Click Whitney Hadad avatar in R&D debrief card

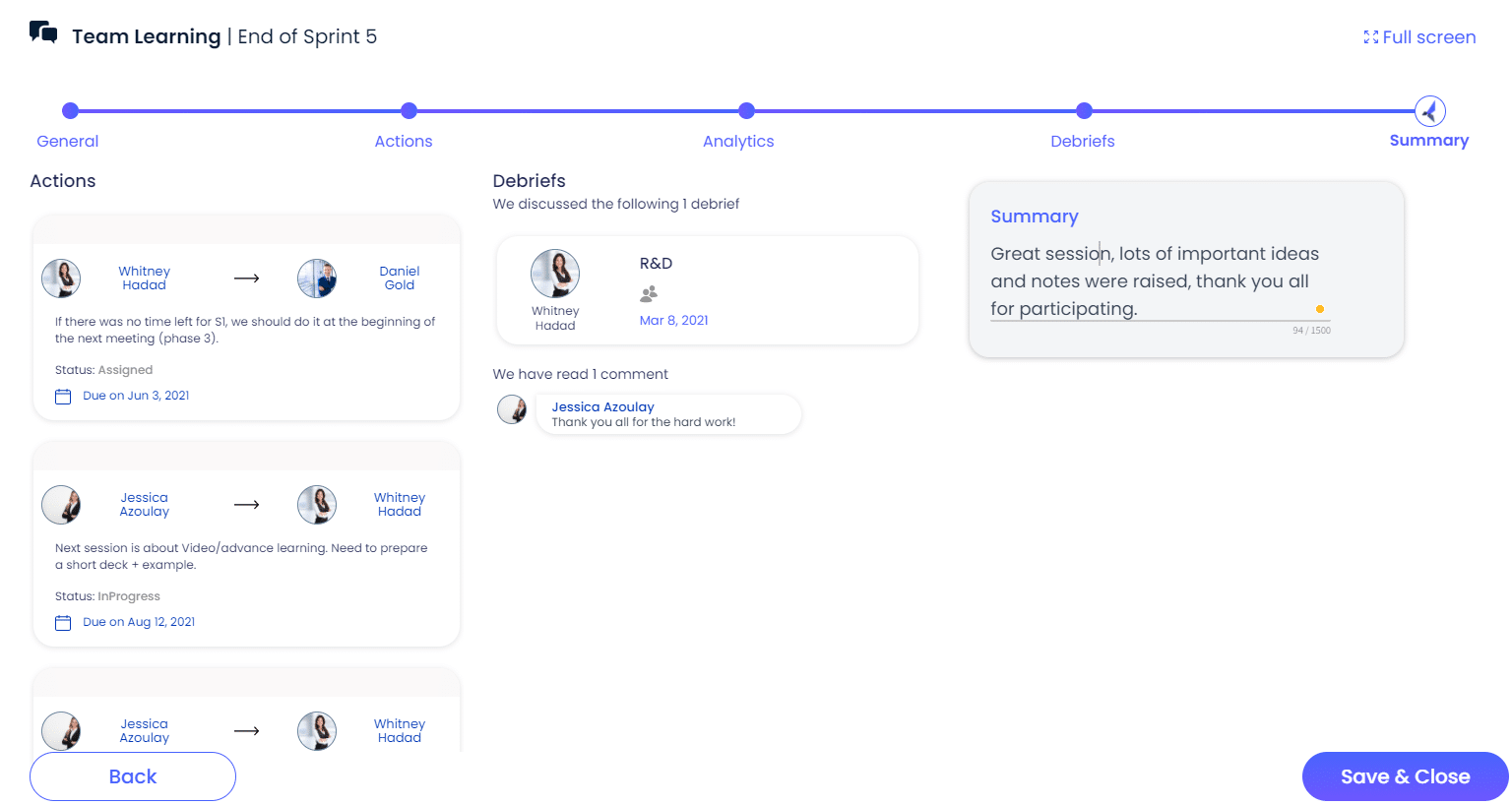click(555, 274)
